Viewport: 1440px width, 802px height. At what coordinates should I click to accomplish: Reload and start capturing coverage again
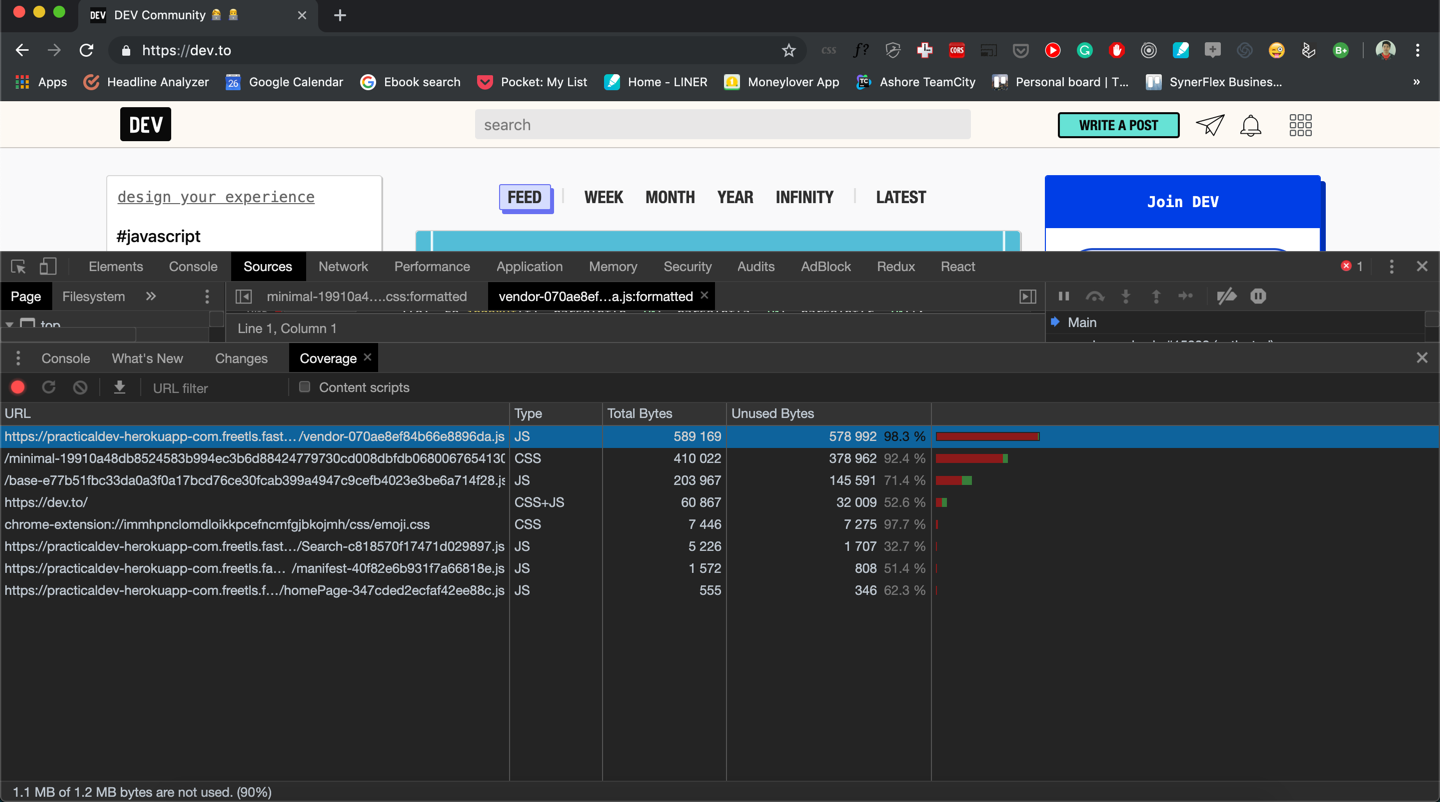tap(48, 387)
